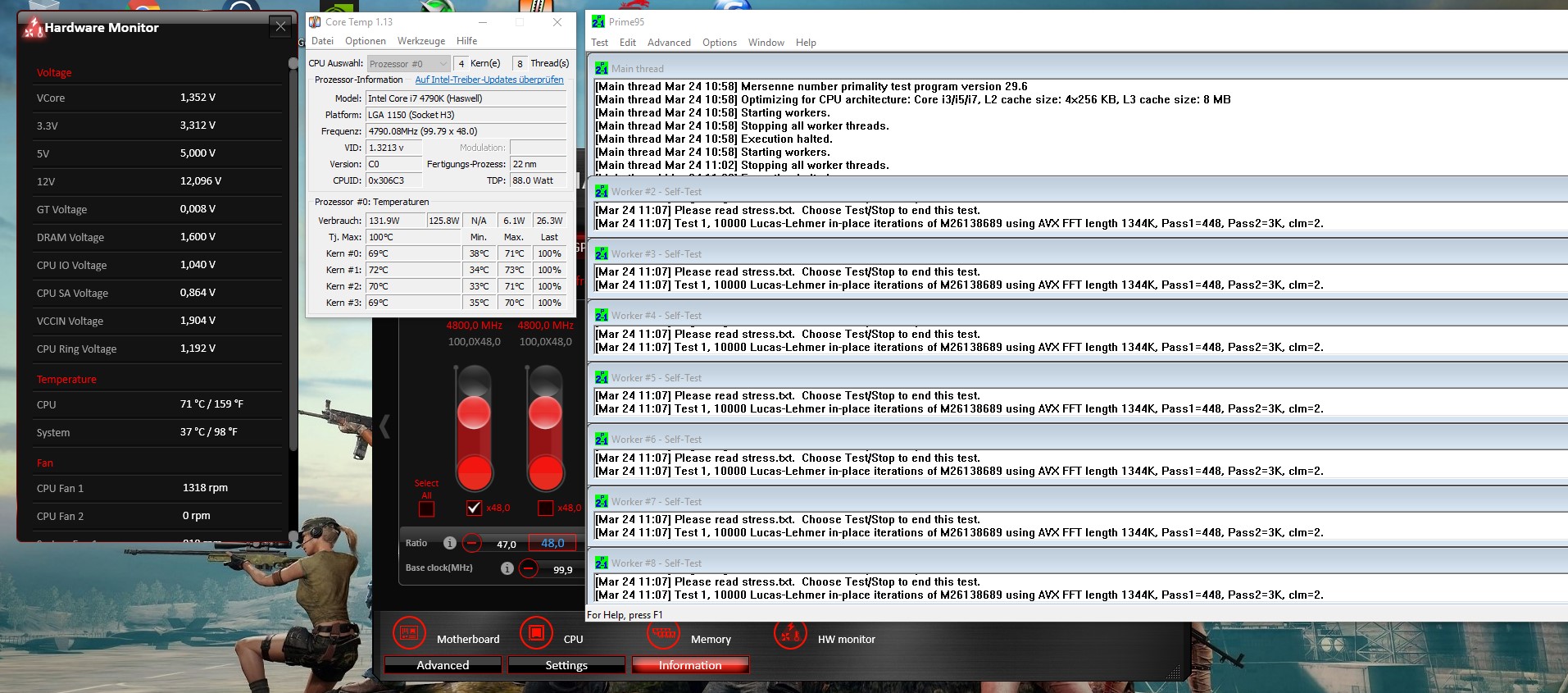The width and height of the screenshot is (1568, 693).
Task: Click the Settings button in Command Center
Action: pos(566,665)
